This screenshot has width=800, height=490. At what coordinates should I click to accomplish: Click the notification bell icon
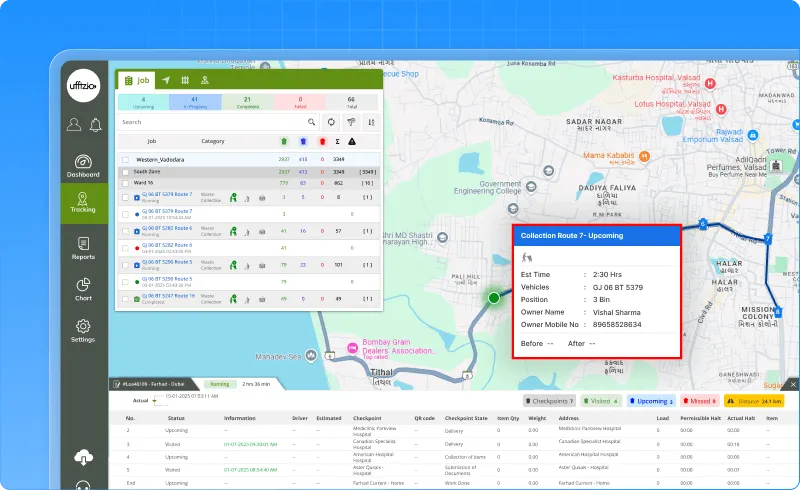[x=95, y=125]
